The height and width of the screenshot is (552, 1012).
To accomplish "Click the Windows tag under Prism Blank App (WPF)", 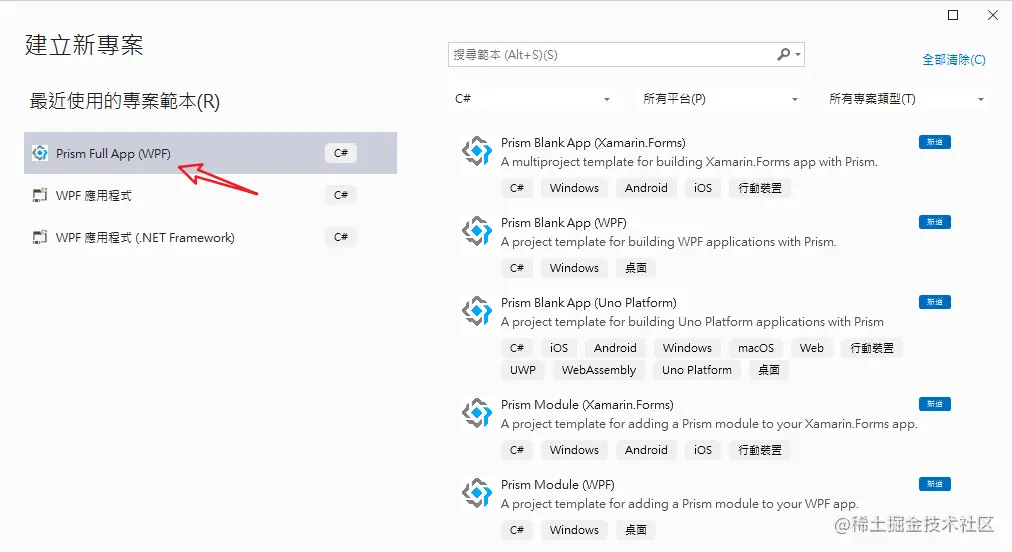I will (x=574, y=268).
